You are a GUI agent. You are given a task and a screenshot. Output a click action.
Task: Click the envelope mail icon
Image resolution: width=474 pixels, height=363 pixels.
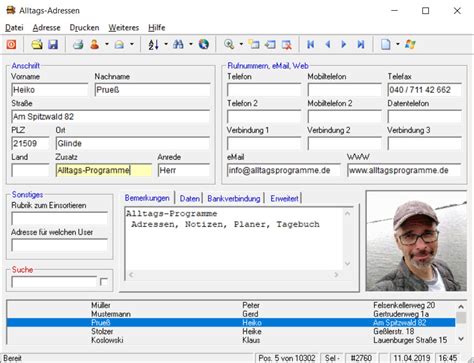(119, 44)
